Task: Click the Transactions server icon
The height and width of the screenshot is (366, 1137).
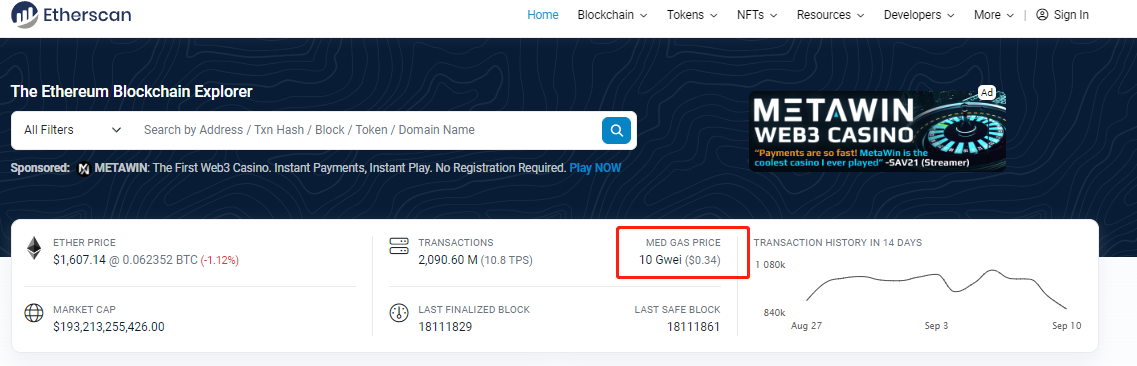Action: click(x=399, y=246)
